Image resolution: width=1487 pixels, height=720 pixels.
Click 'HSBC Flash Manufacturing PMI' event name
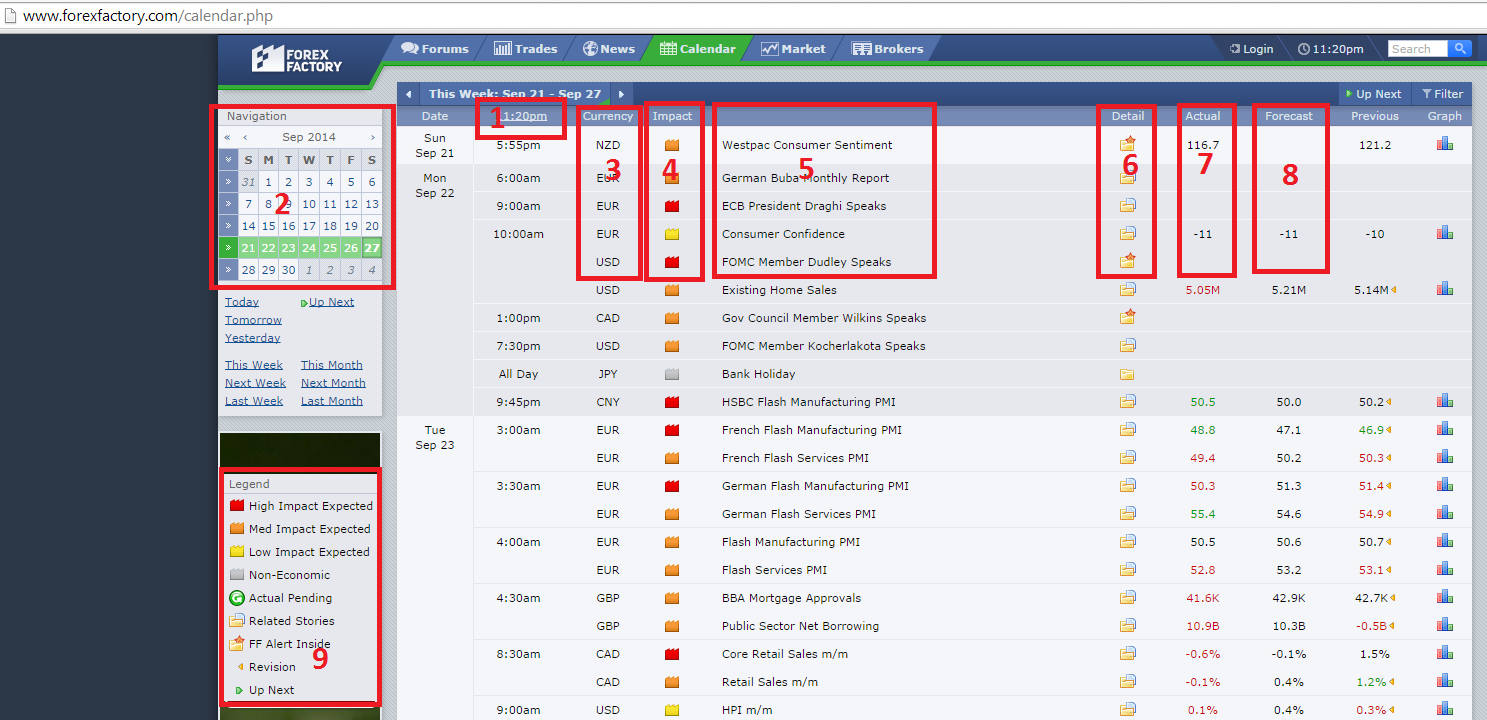(x=809, y=402)
